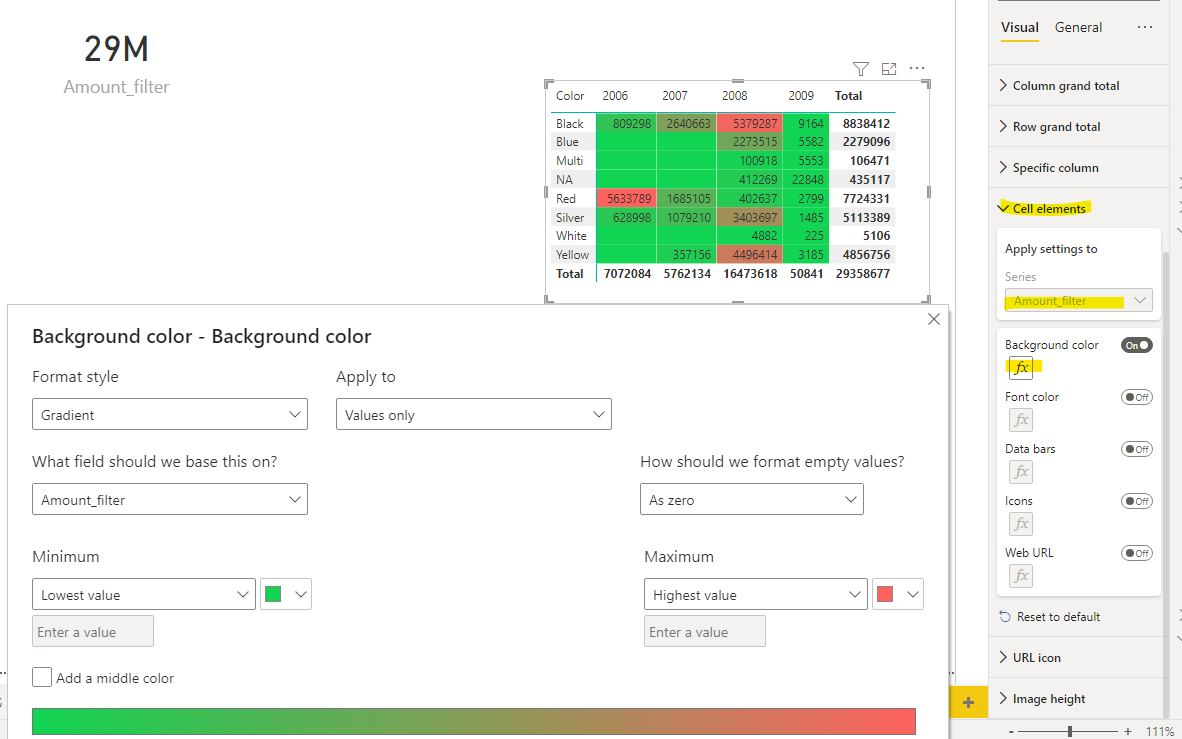Check Add a middle color
Viewport: 1182px width, 739px height.
[x=42, y=677]
